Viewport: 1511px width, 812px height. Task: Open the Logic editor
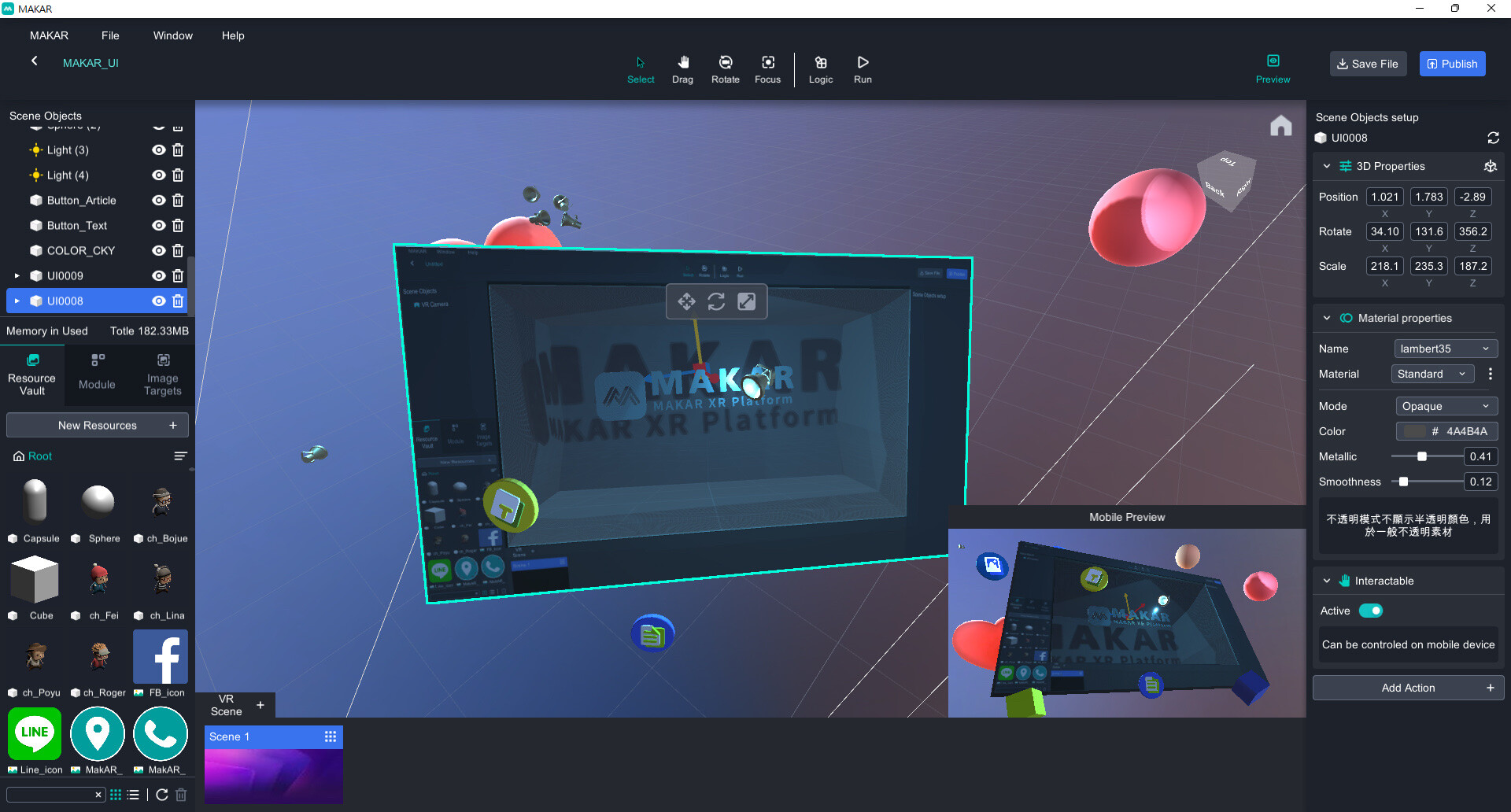point(820,69)
